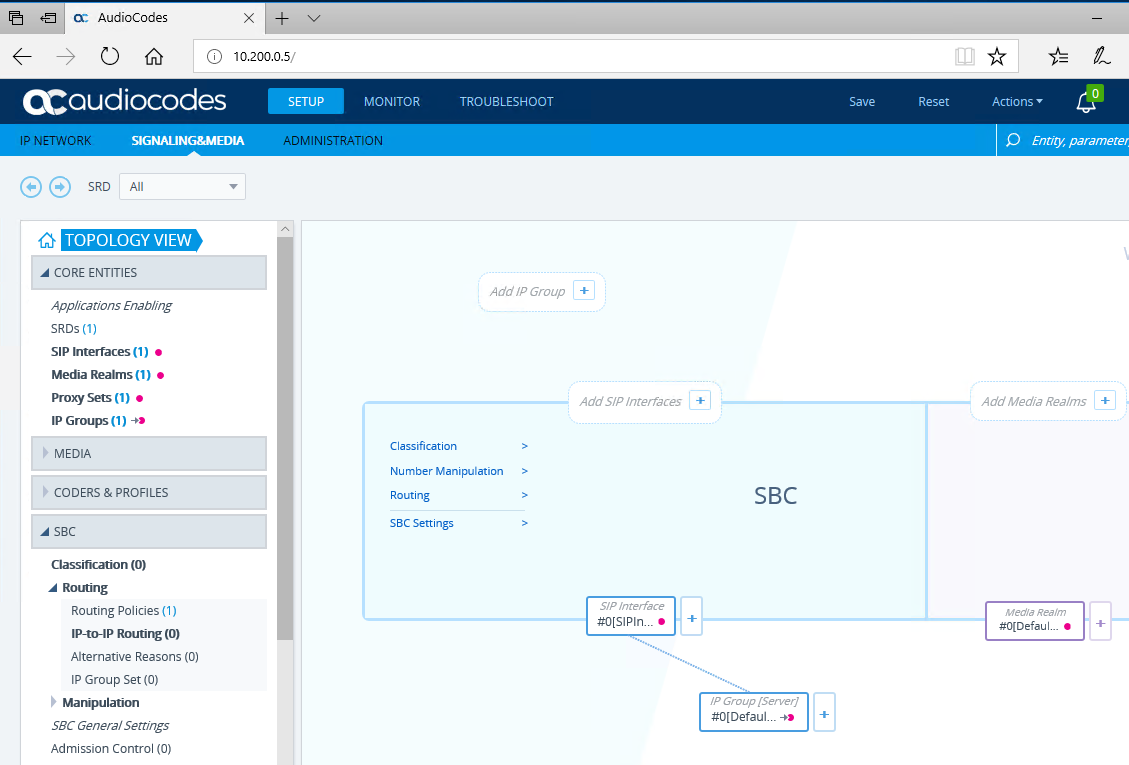Open IP Groups (1) in sidebar
Image resolution: width=1129 pixels, height=765 pixels.
click(89, 421)
